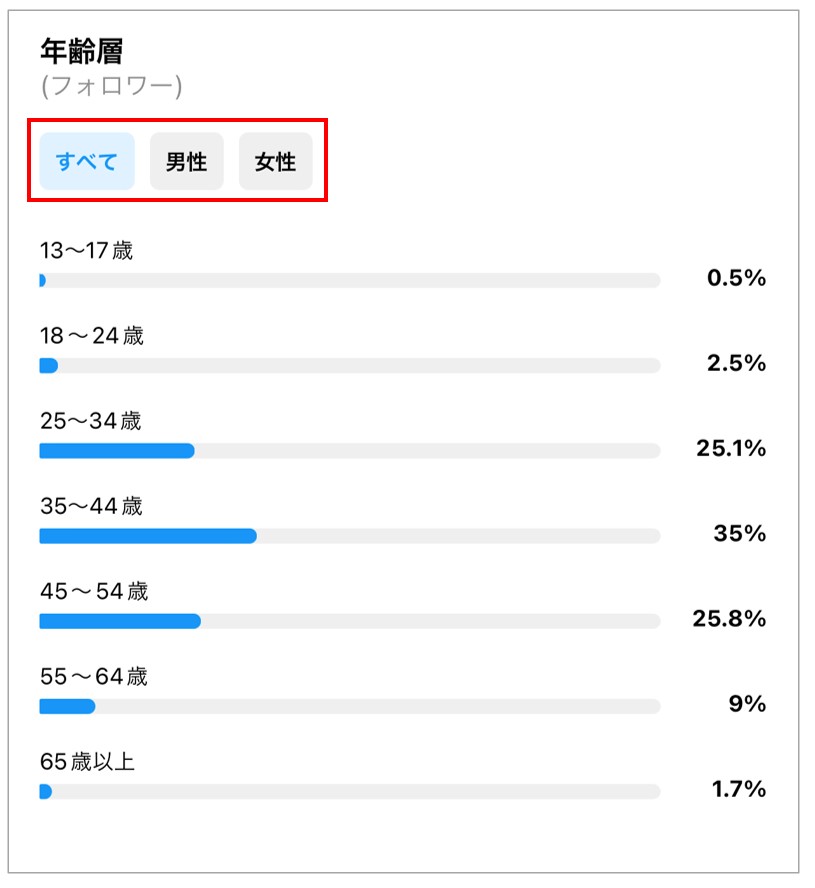Click the 35〜44歳 age label
Viewport: 815px width, 888px height.
tap(91, 506)
